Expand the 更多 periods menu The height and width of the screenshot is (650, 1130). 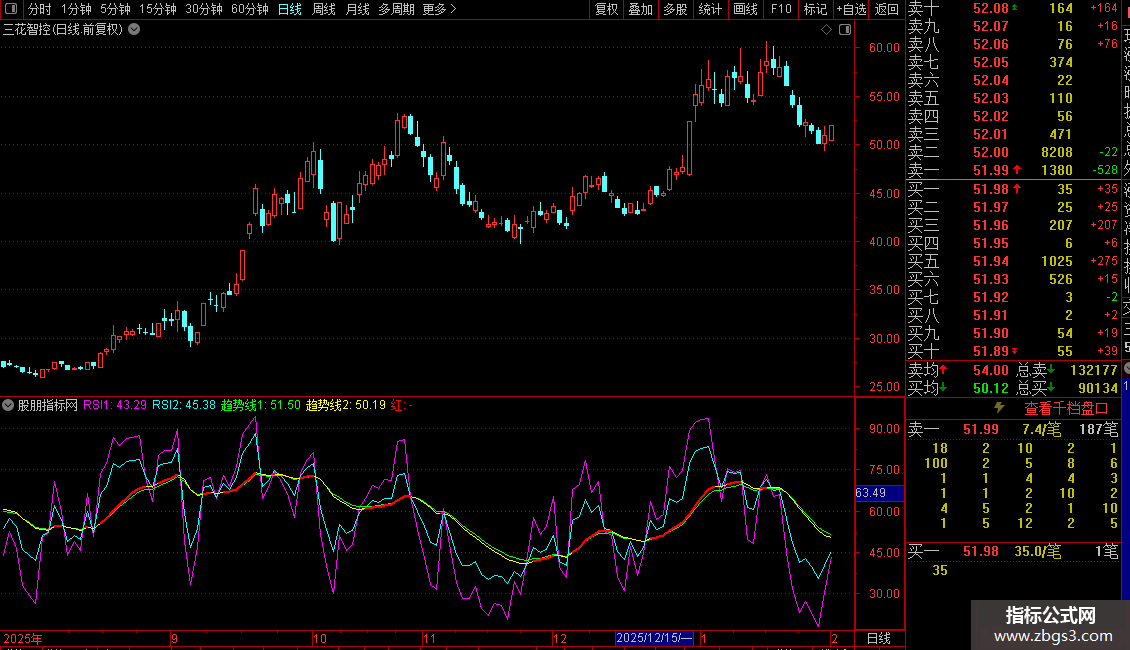440,9
